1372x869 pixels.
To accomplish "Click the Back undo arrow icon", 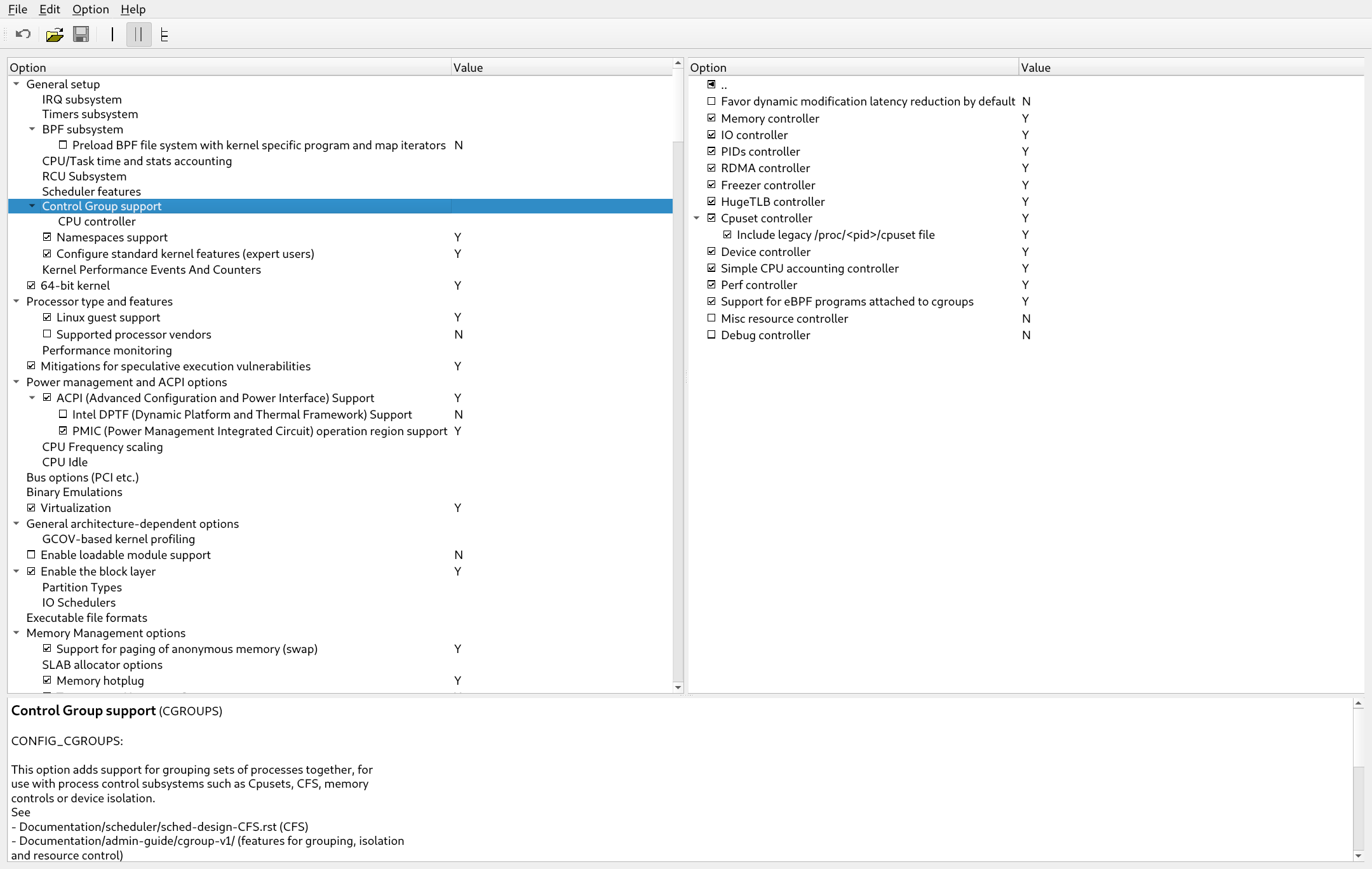I will 24,34.
